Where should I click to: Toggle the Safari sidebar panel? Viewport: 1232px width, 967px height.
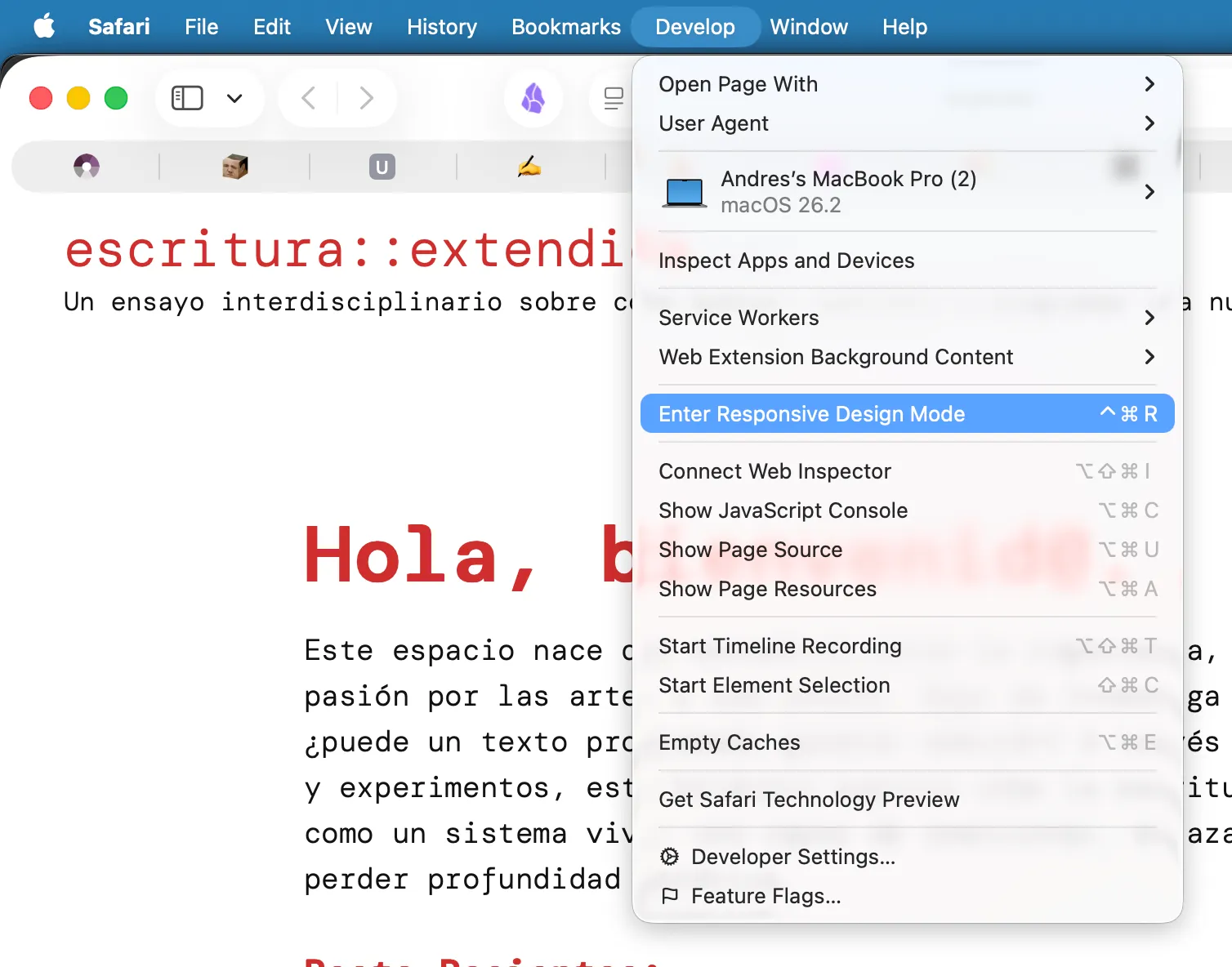186,97
